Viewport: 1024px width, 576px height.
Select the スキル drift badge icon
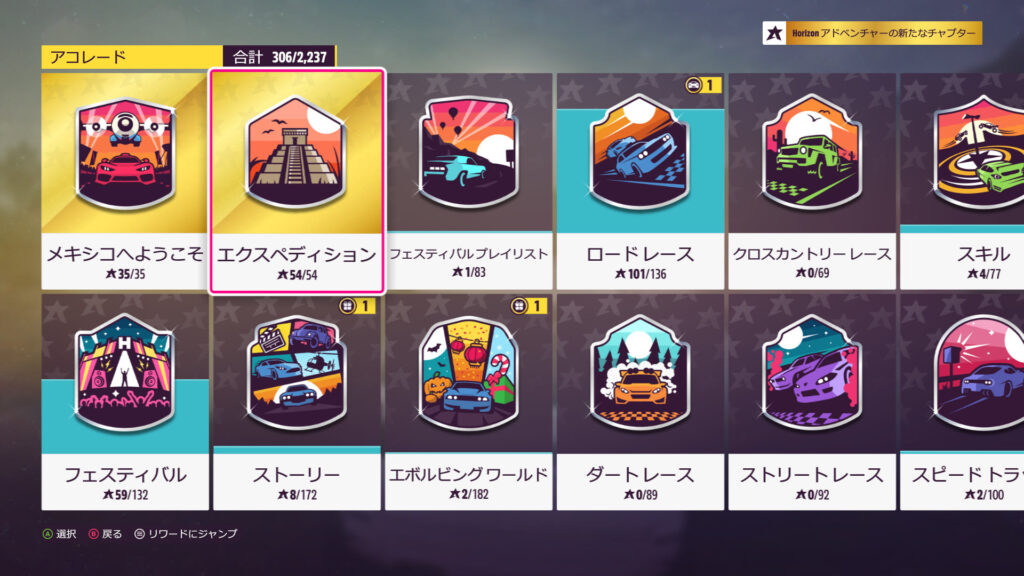point(978,152)
